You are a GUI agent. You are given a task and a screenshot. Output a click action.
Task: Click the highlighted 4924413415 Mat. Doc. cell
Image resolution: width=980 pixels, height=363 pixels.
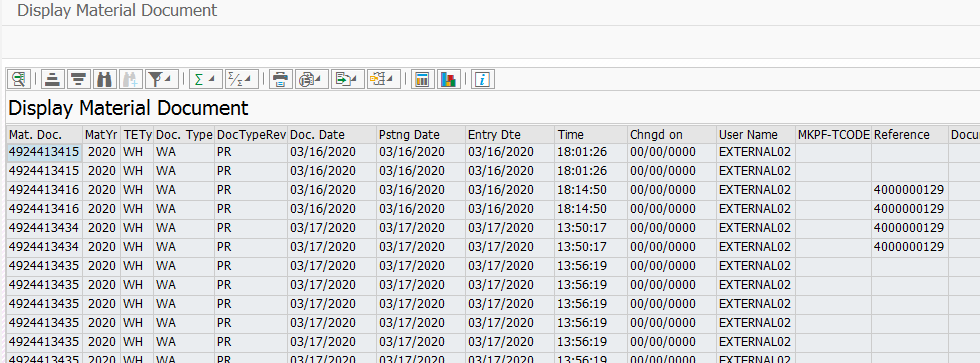coord(44,152)
